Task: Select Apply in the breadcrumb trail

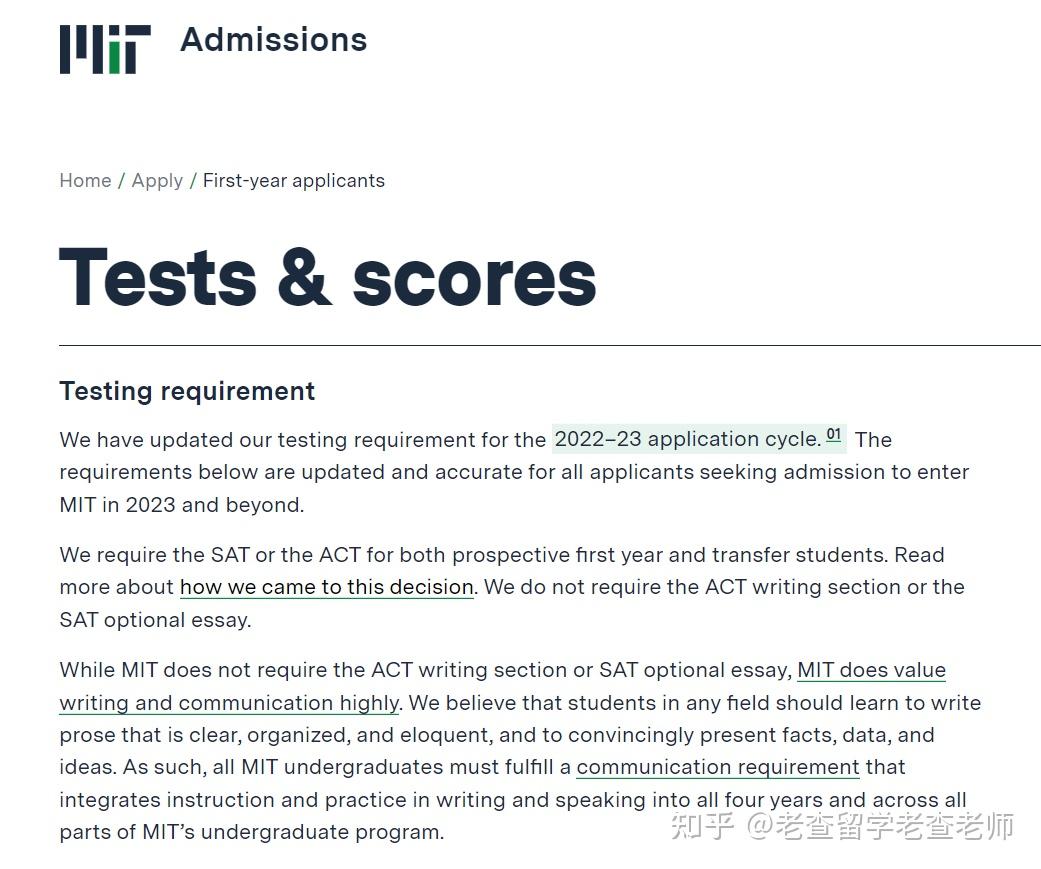Action: click(x=157, y=180)
